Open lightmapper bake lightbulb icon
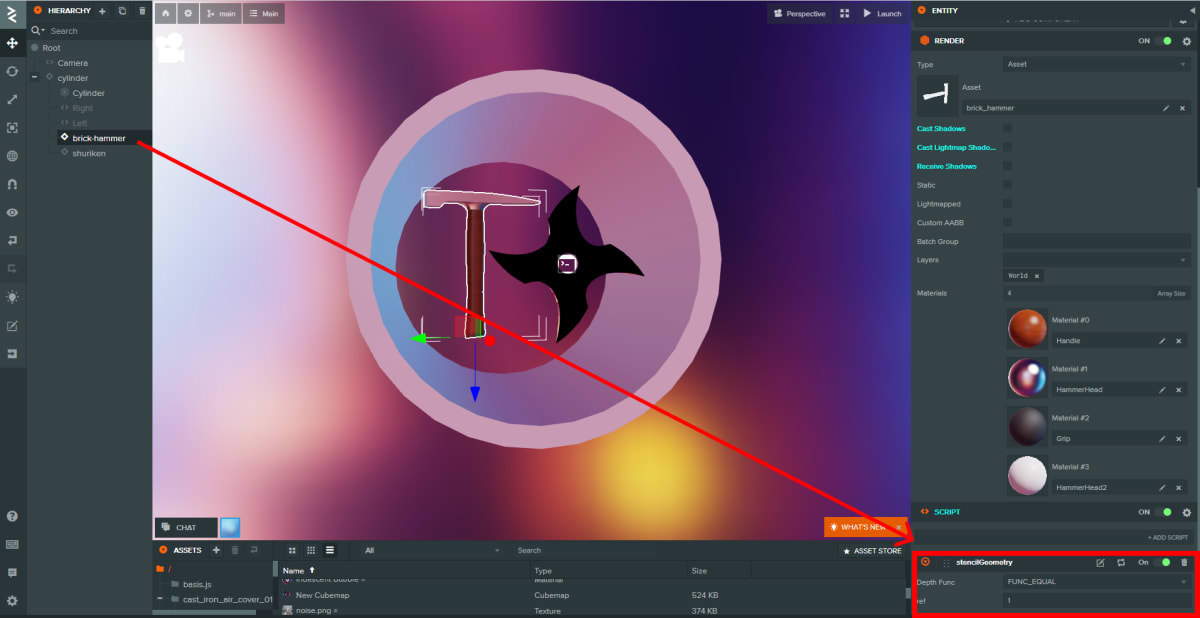Viewport: 1200px width, 618px height. pos(12,297)
